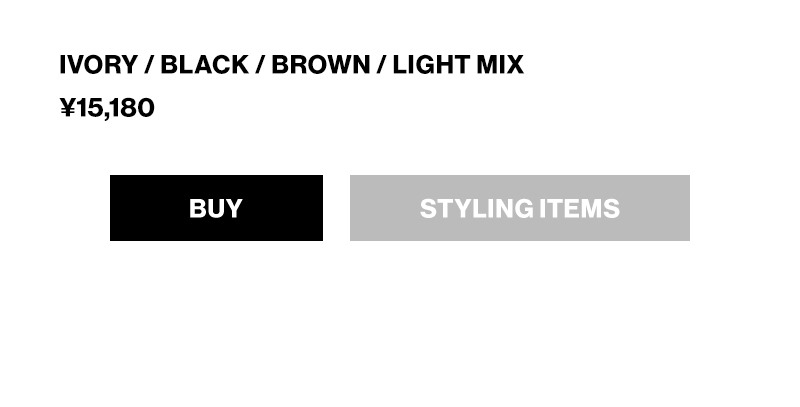Select the yen price below the colors
The width and height of the screenshot is (800, 407).
(x=107, y=108)
